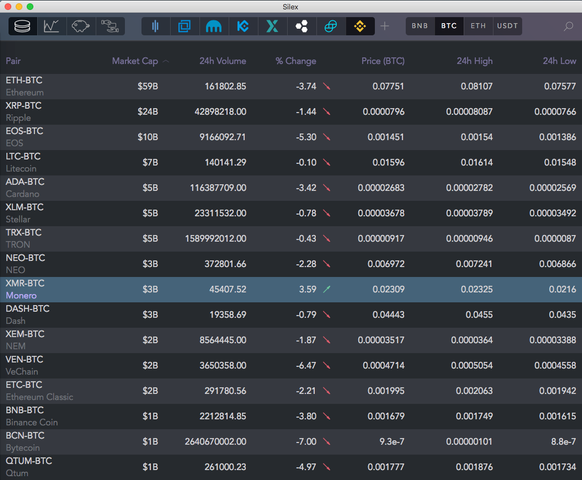Sort by % Change column

[296, 61]
